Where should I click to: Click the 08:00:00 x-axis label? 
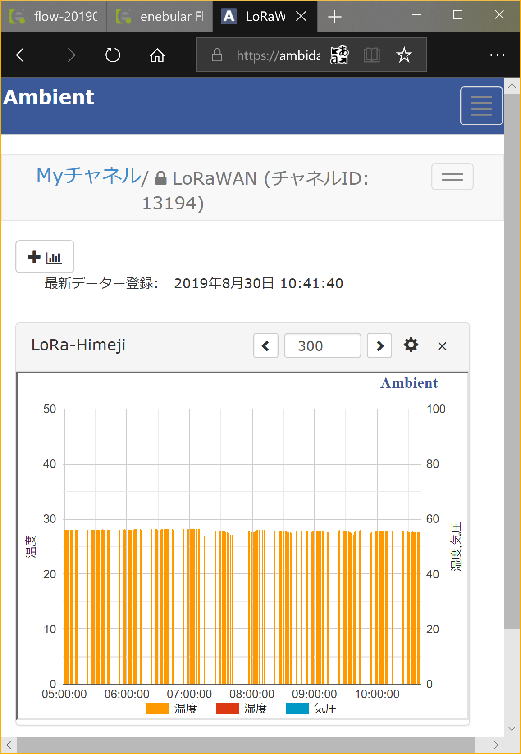click(252, 694)
